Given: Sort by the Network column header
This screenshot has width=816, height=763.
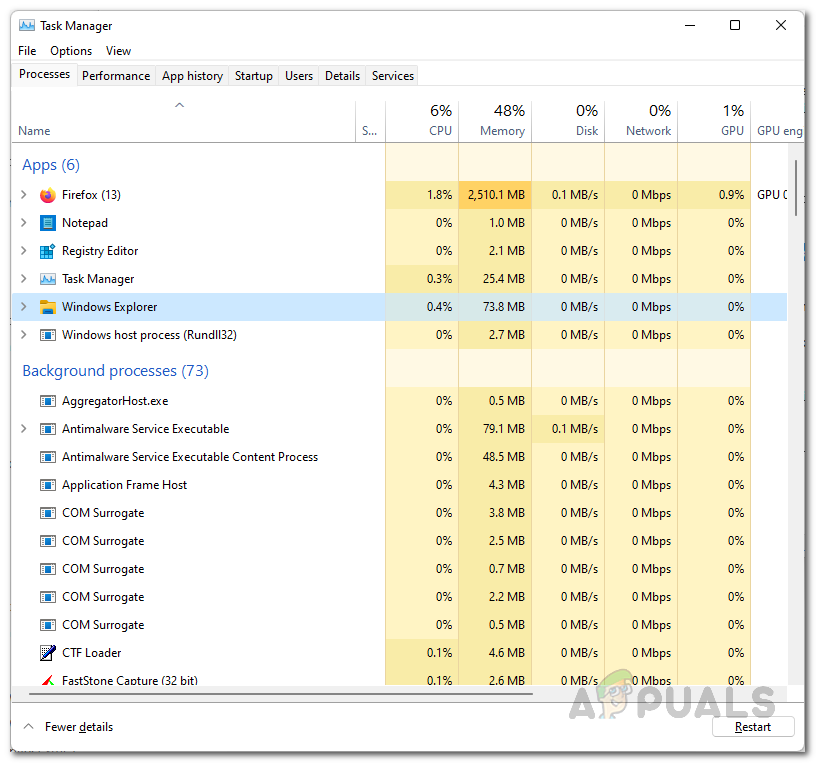Looking at the screenshot, I should coord(641,121).
